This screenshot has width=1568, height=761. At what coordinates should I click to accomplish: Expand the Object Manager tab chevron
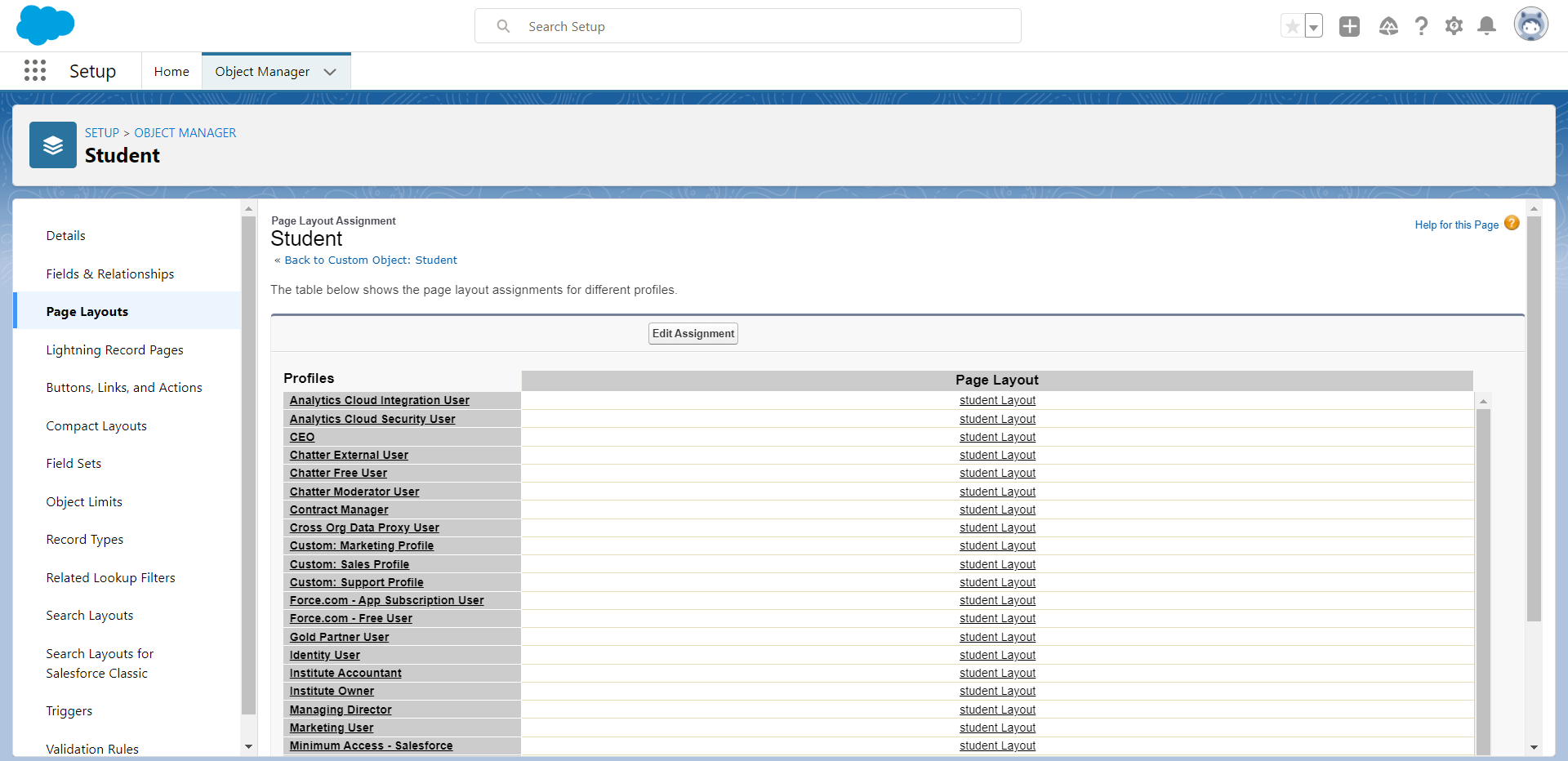(x=330, y=72)
